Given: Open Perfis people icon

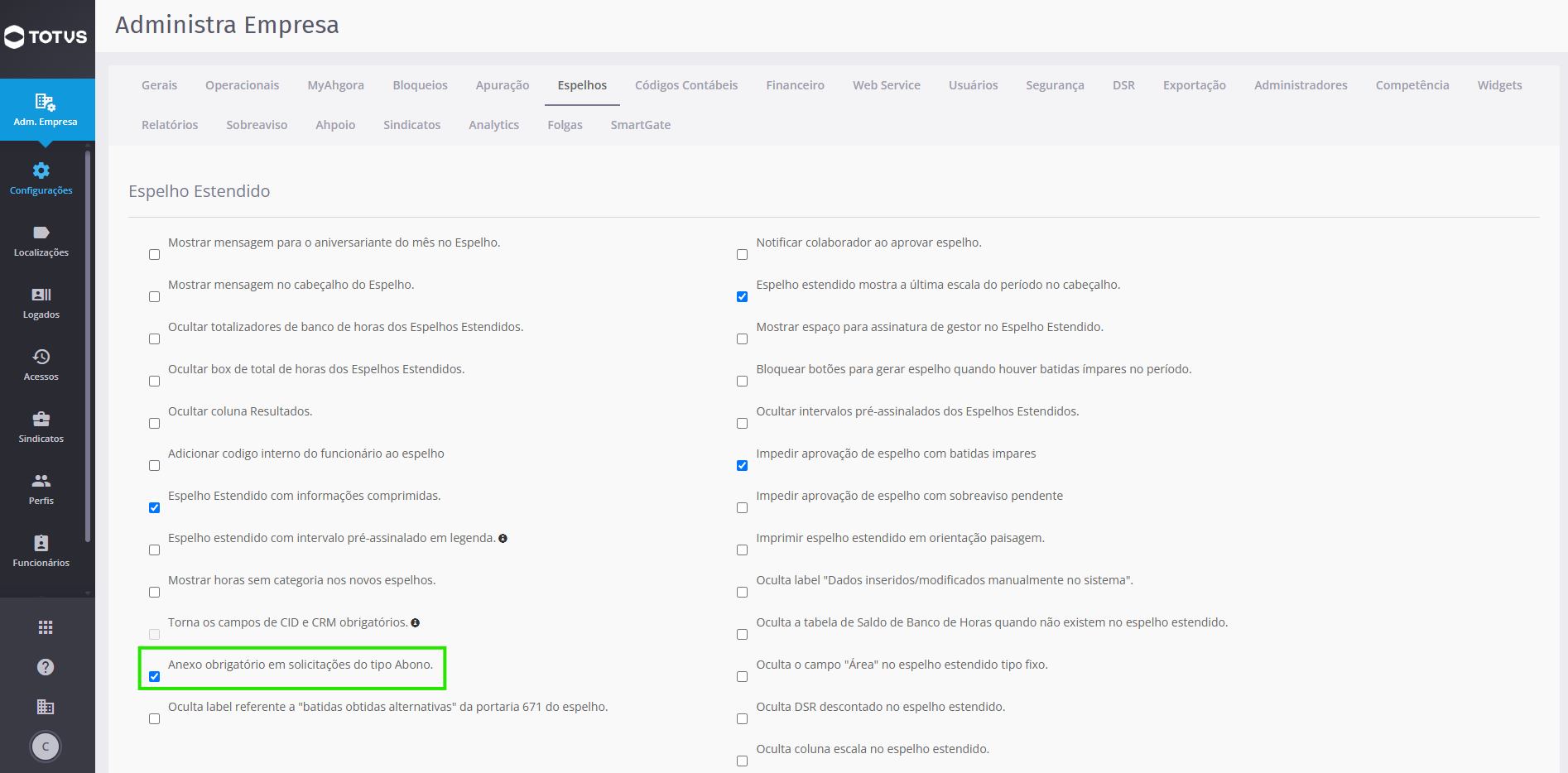Looking at the screenshot, I should point(41,481).
